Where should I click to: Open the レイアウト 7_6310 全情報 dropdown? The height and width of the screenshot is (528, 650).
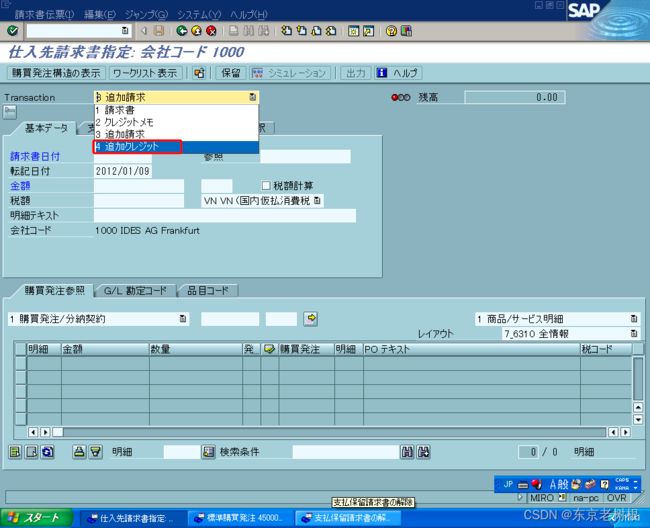click(x=634, y=334)
